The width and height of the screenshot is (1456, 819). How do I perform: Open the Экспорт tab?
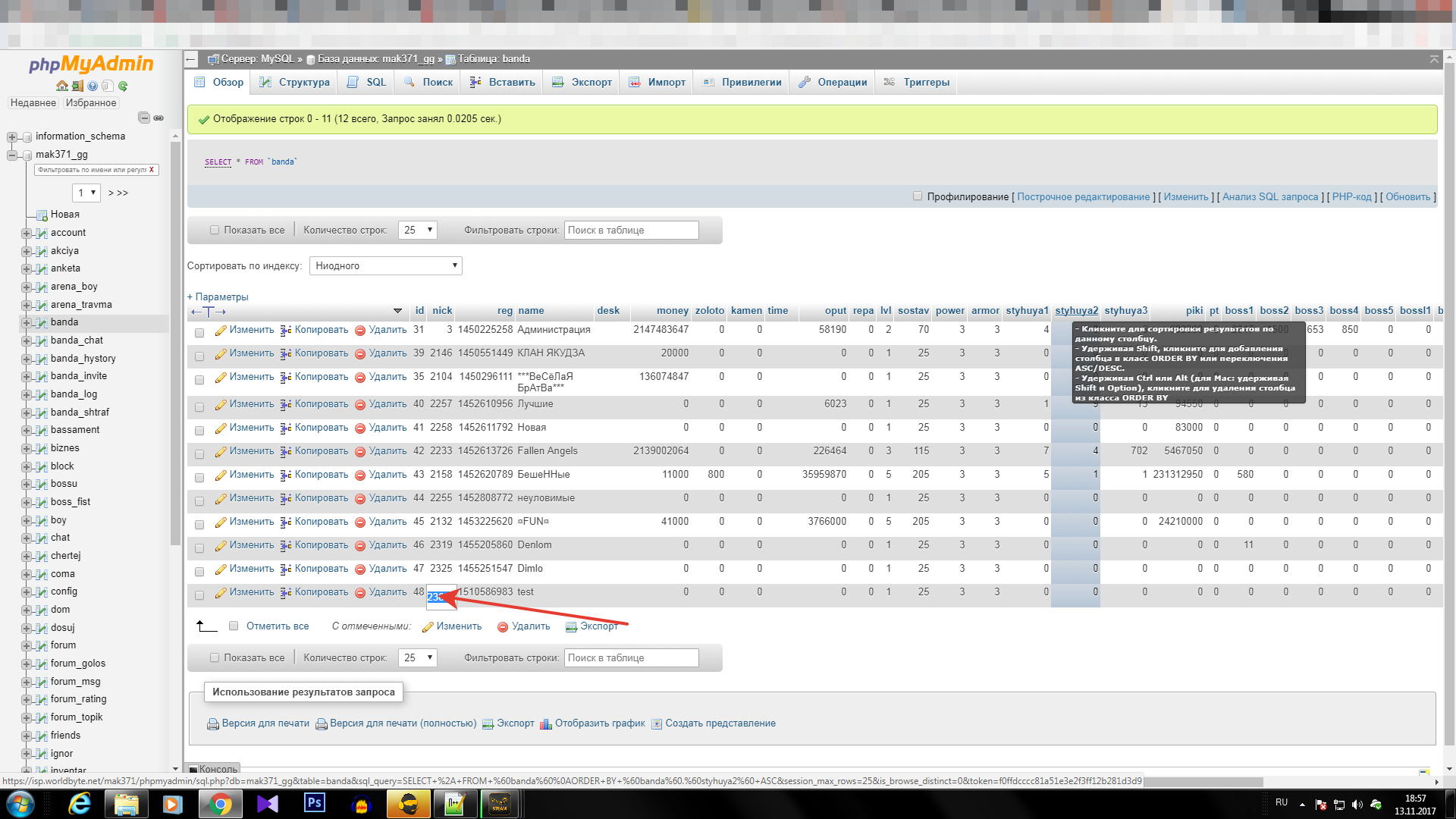(x=582, y=83)
